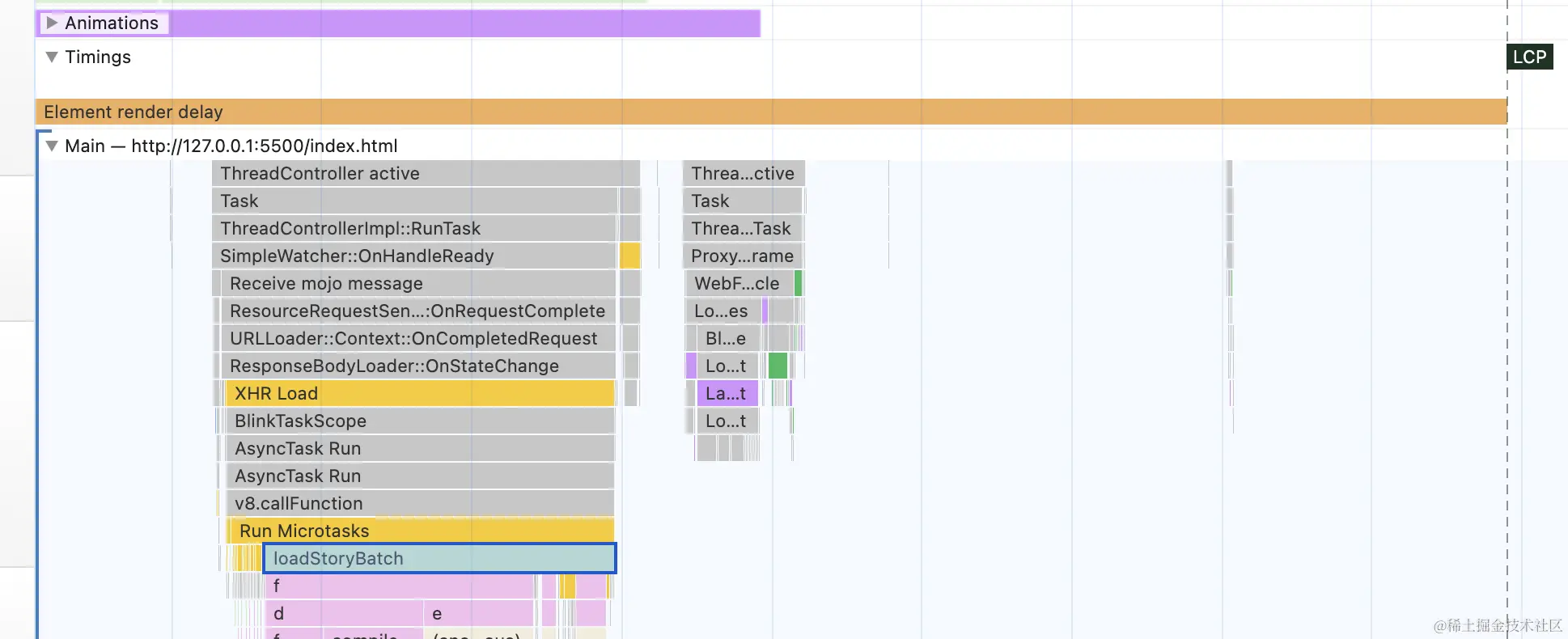Select the narrow Task entry on right

coord(742,201)
